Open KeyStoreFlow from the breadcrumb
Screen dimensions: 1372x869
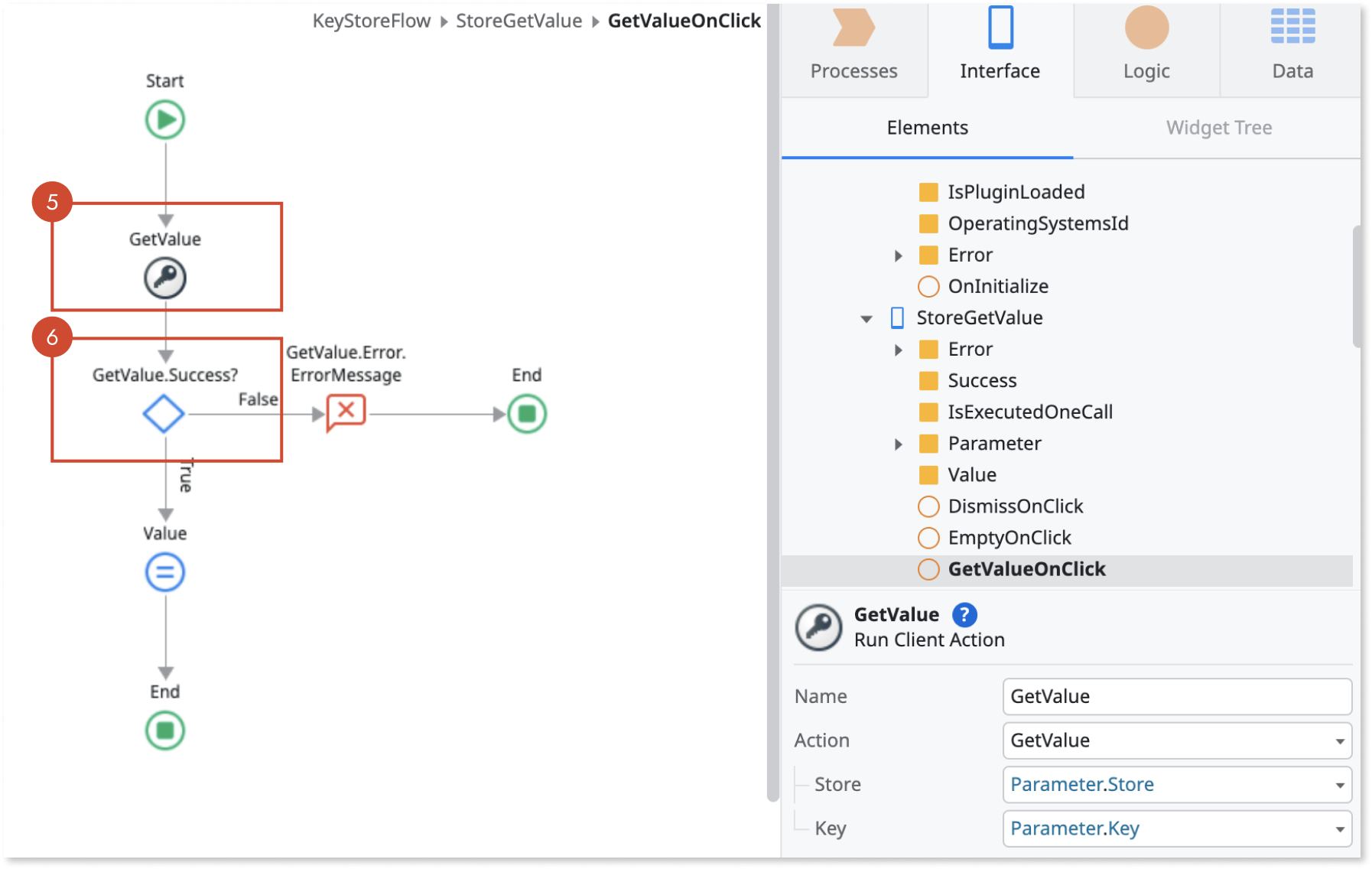click(370, 21)
